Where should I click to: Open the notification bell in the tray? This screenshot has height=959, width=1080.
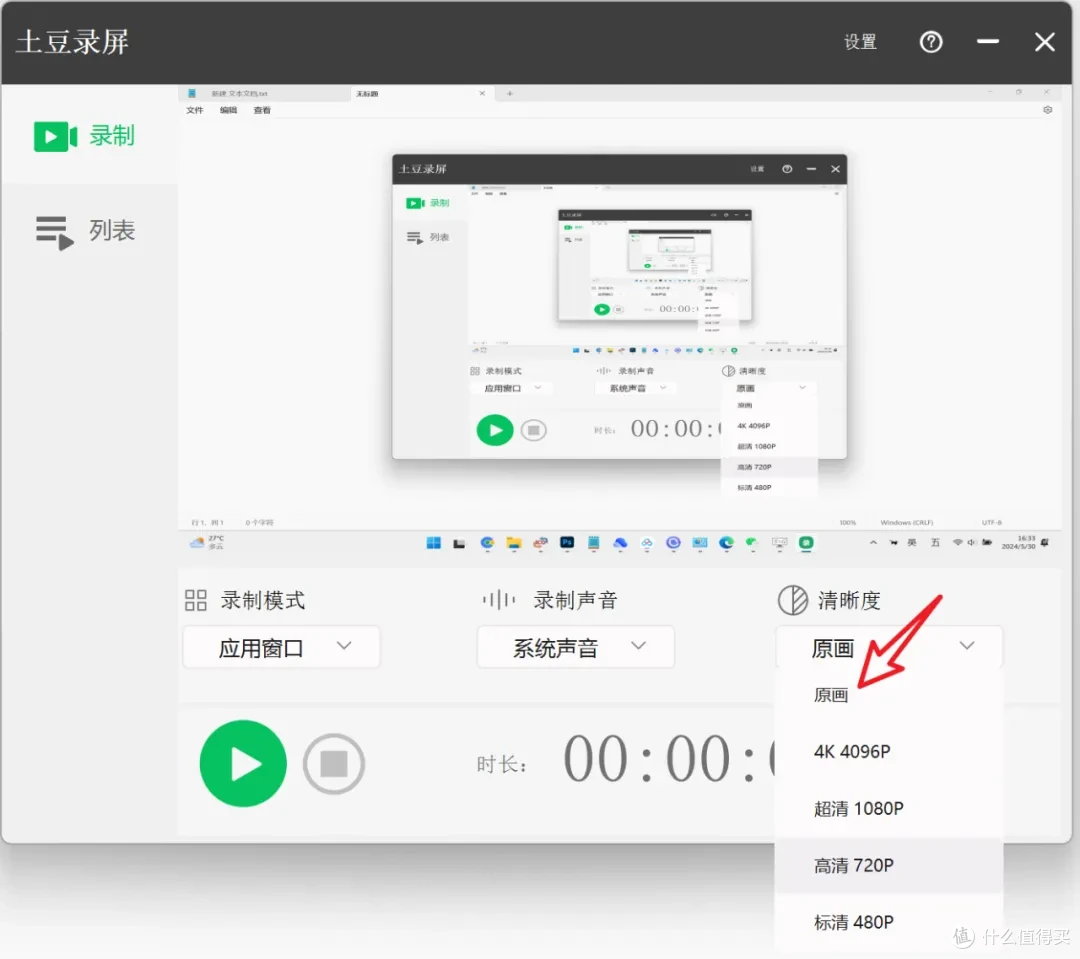coord(1045,543)
